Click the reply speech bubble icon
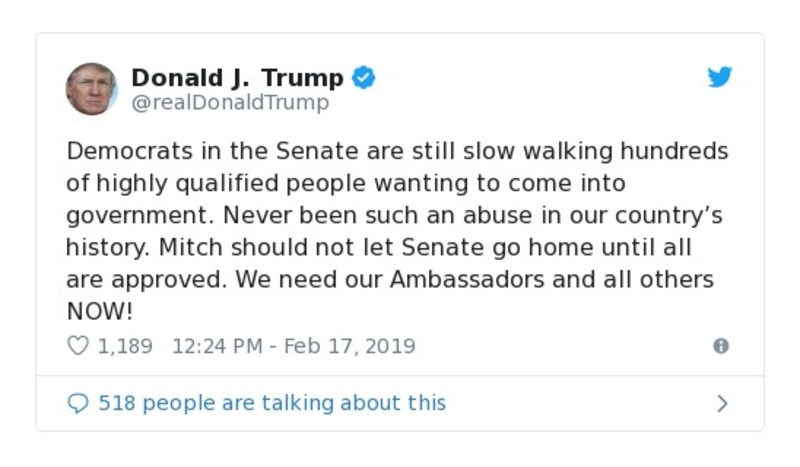This screenshot has height=467, width=800. [77, 403]
